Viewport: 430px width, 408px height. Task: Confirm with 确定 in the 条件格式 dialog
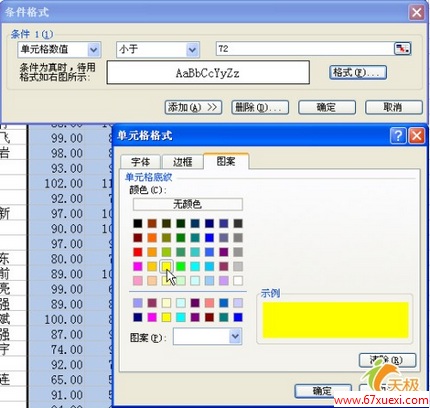point(327,107)
